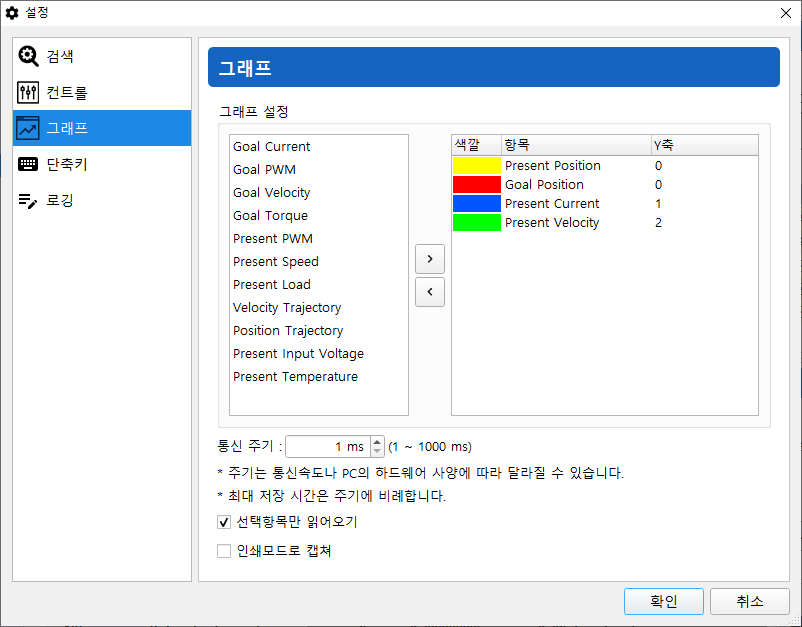Click the 통신 주기 ms input field
The width and height of the screenshot is (802, 627).
click(326, 447)
